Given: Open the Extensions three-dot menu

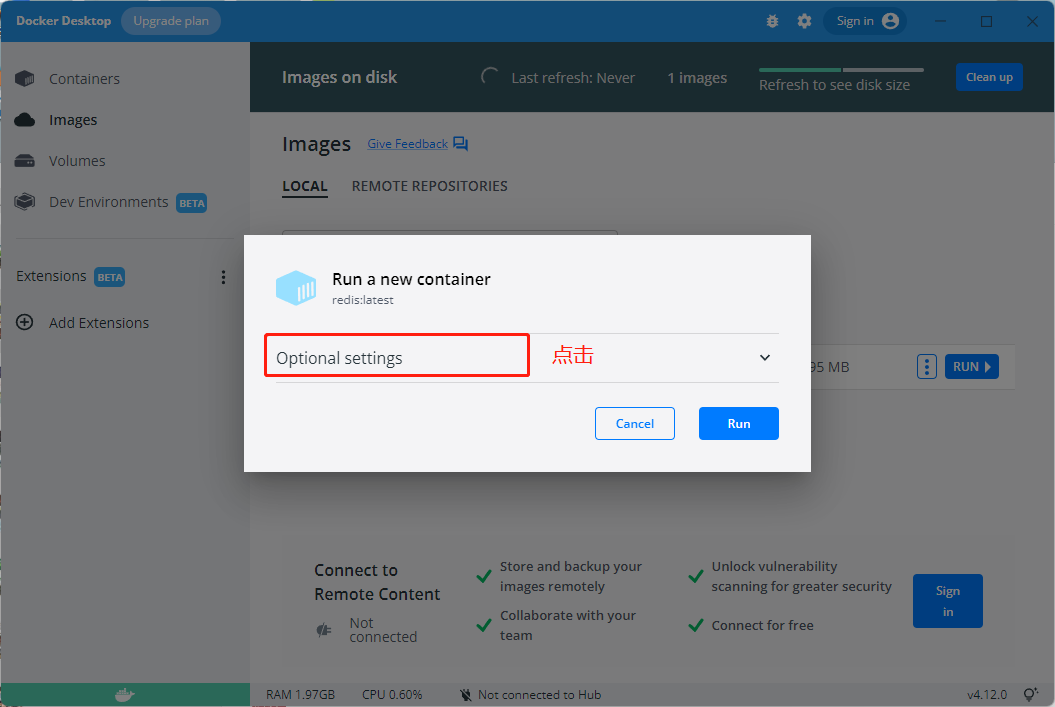Looking at the screenshot, I should 223,277.
